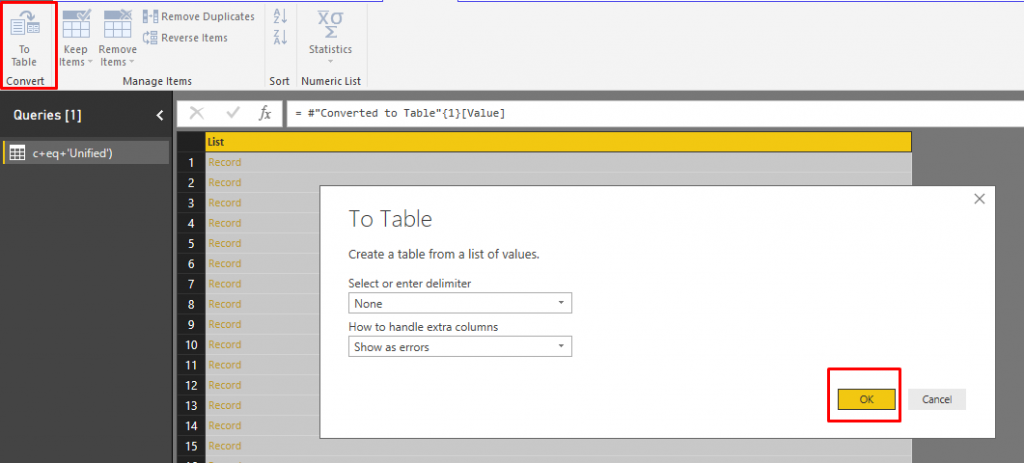Click the Record value in row 14
Screen dimensions: 1024x463
[x=225, y=425]
